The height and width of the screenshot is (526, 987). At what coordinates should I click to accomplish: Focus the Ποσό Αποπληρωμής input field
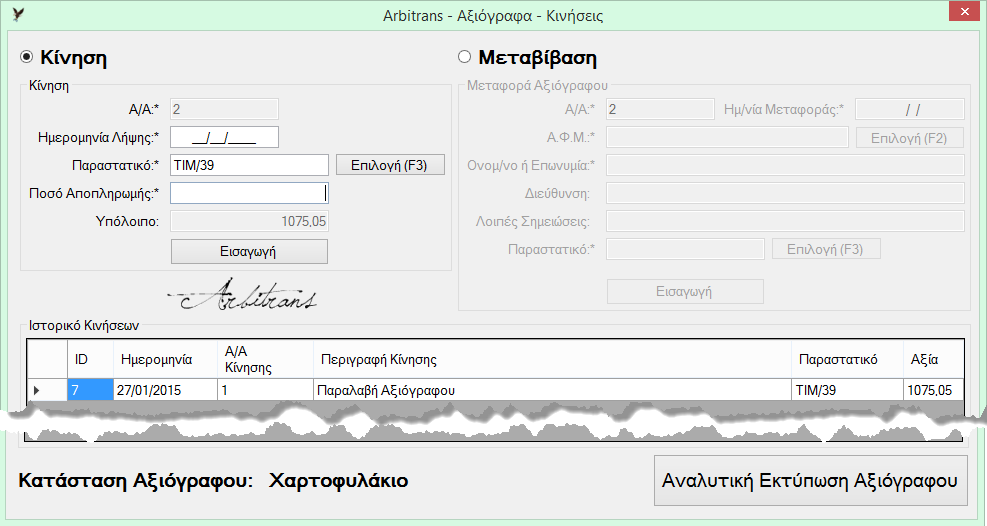coord(249,193)
